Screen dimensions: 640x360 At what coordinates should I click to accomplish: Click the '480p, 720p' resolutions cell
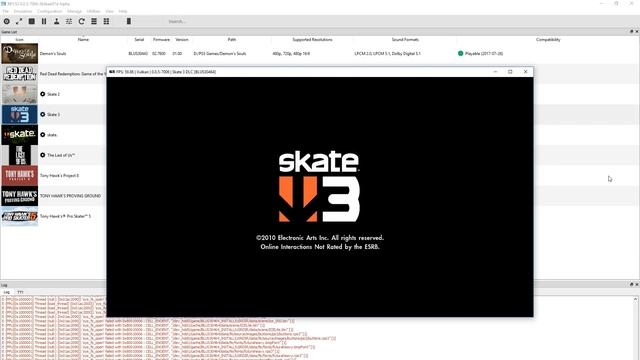point(291,53)
